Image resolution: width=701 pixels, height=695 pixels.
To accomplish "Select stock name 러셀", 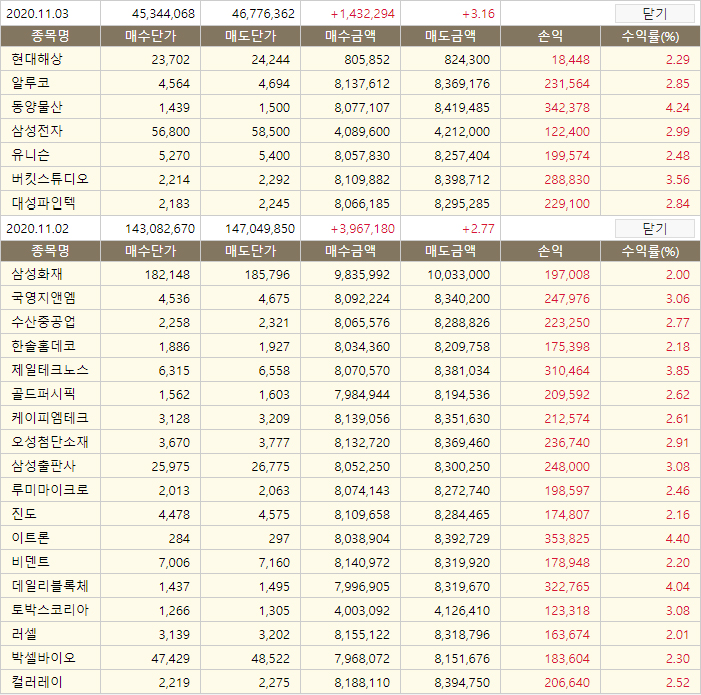I will [x=24, y=634].
